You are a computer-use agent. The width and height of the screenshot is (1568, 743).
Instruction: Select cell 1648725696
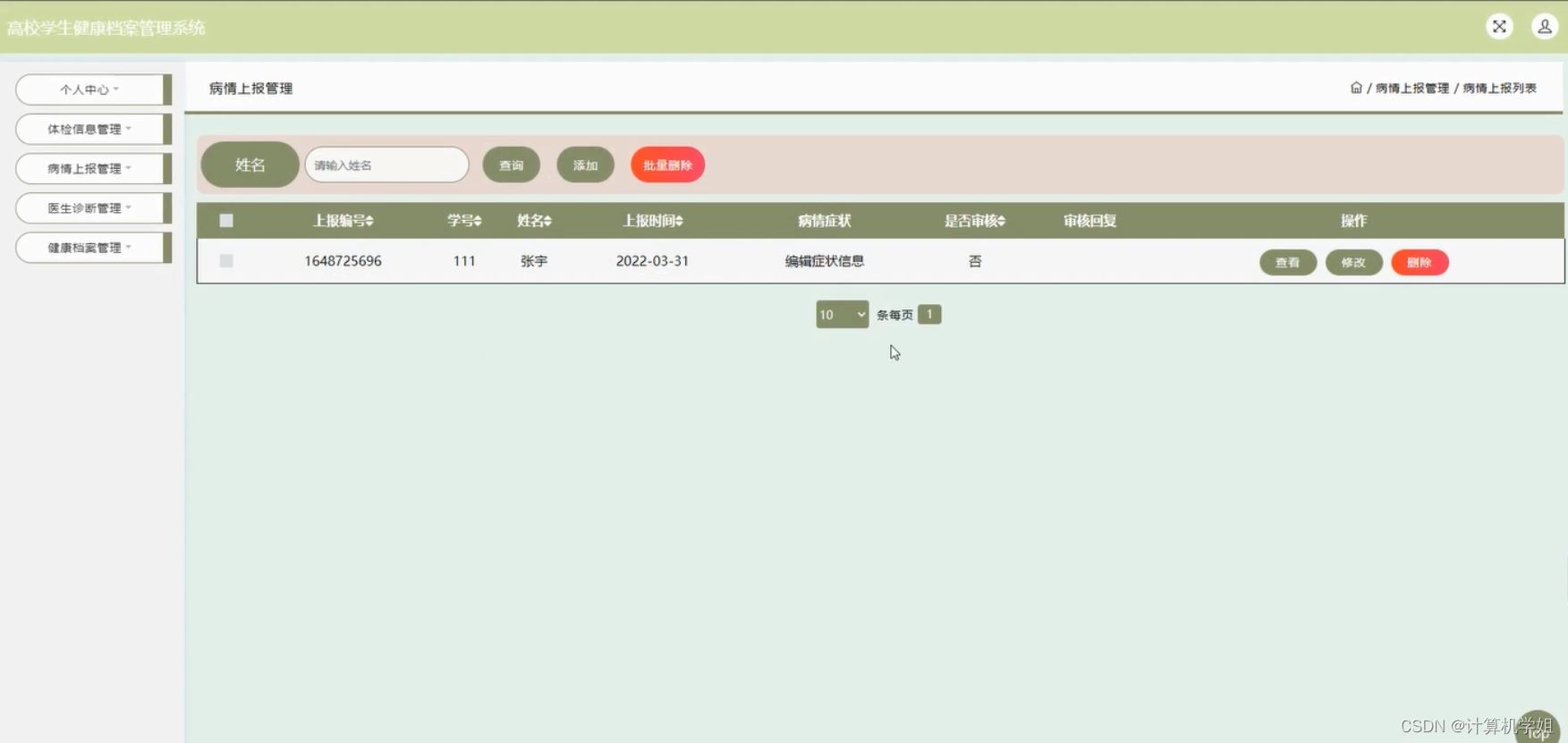point(343,261)
